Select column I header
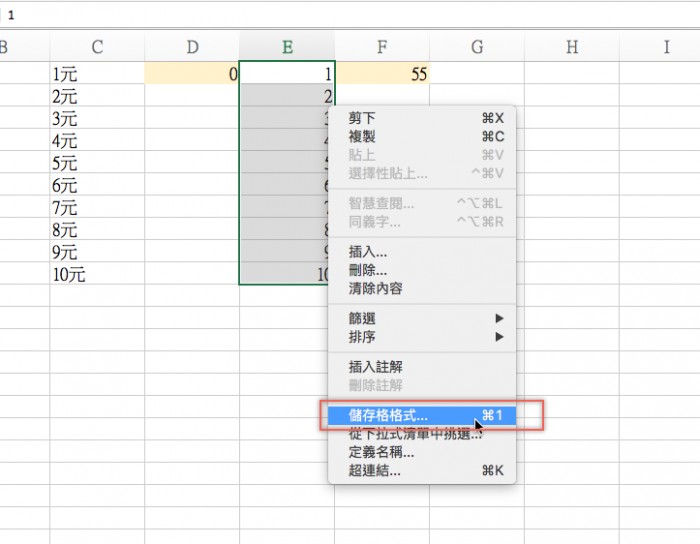 pos(661,46)
